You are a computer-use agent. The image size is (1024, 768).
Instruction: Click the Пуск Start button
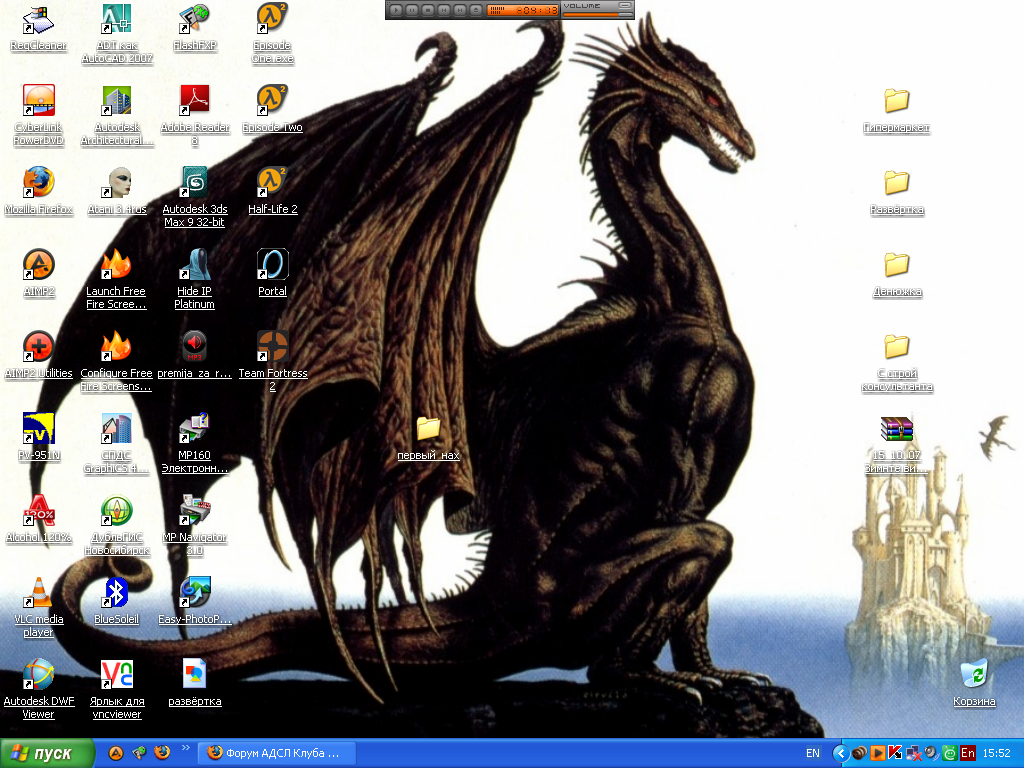click(47, 753)
